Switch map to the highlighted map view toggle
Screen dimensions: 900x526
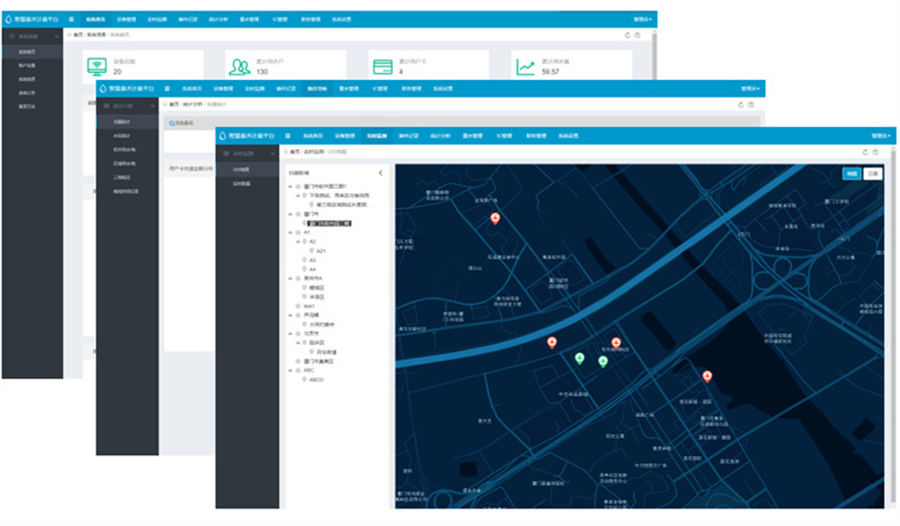[x=851, y=173]
